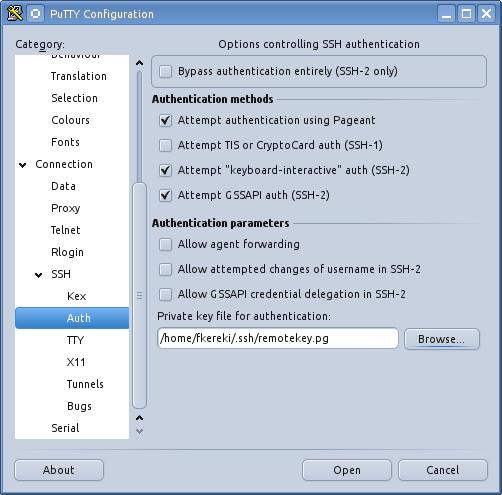
Task: Collapse the SSH tree node arrow
Action: pyautogui.click(x=39, y=275)
